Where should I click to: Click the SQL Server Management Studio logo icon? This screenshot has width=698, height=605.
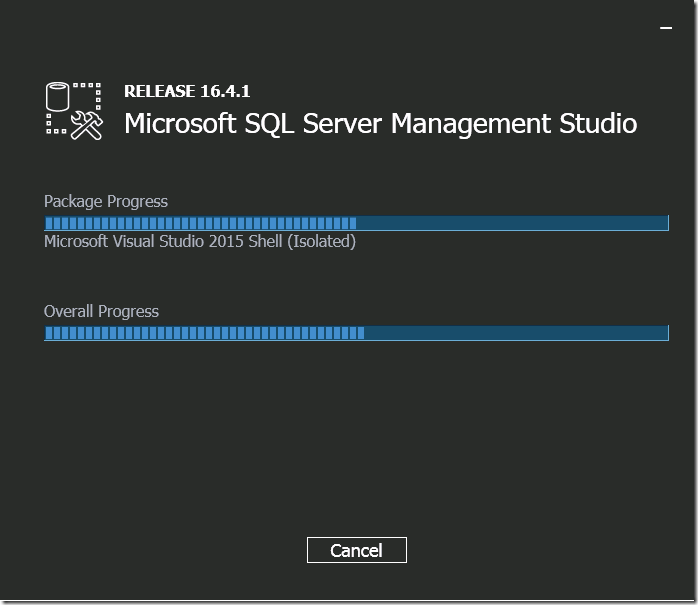coord(74,111)
